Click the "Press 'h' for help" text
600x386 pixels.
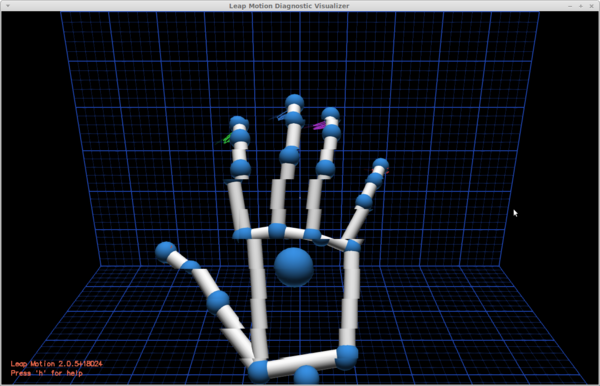click(47, 373)
